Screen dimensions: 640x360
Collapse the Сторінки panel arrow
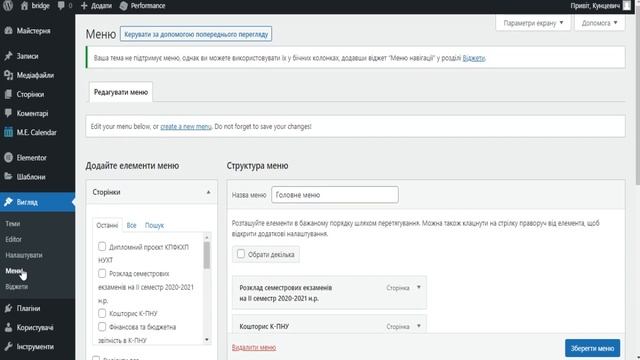pos(208,192)
